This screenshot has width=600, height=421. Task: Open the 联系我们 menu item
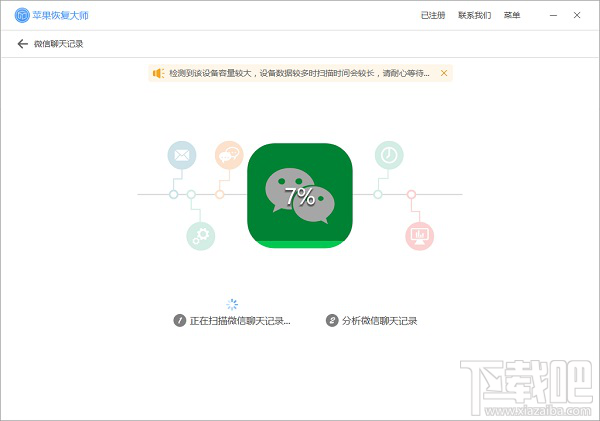pos(474,15)
